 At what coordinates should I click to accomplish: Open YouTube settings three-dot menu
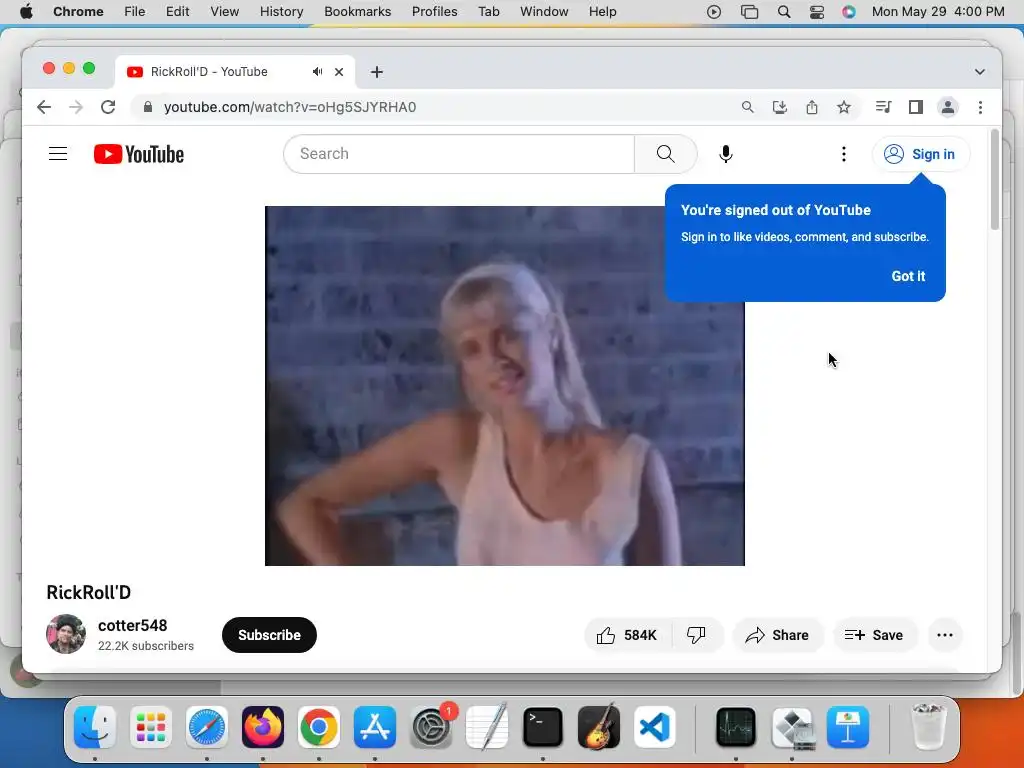(x=844, y=154)
